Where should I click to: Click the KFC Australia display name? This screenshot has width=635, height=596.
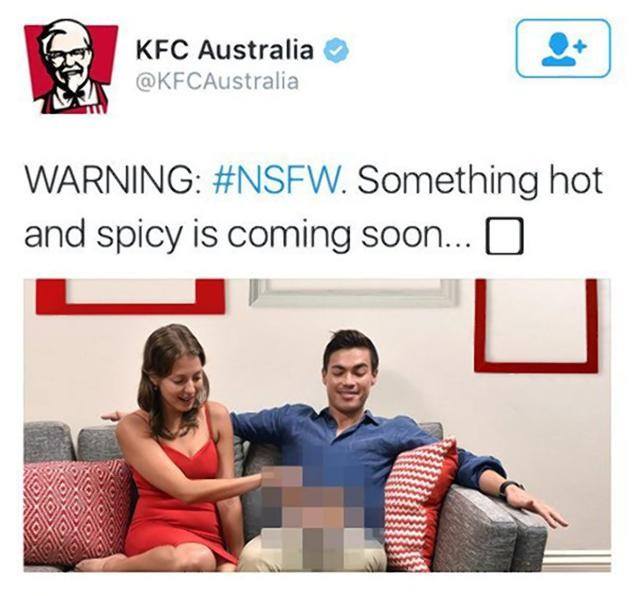pyautogui.click(x=225, y=50)
